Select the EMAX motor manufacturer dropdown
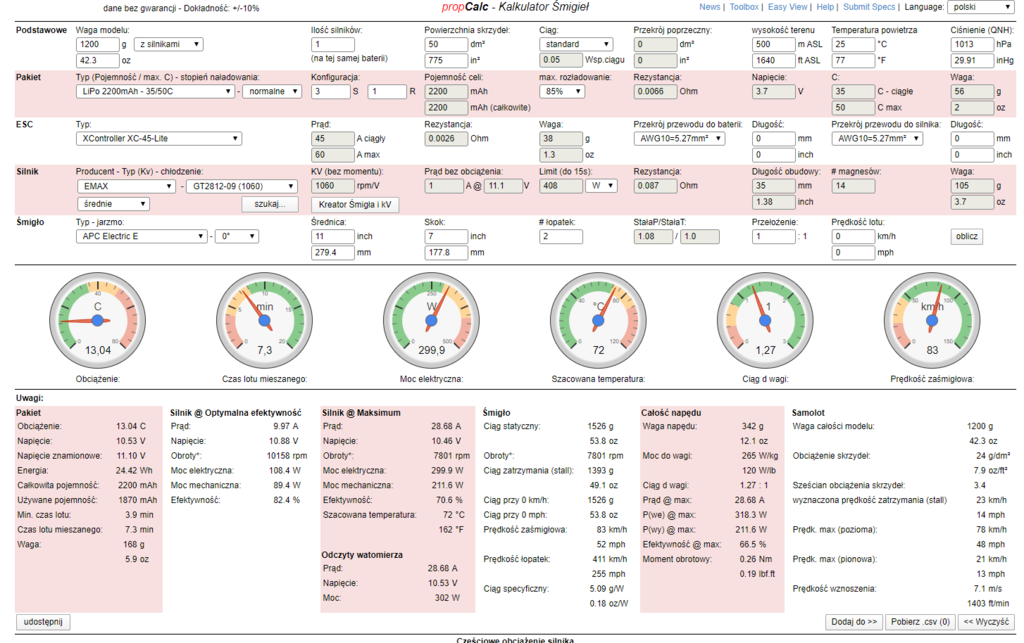The width and height of the screenshot is (1024, 643). click(126, 185)
